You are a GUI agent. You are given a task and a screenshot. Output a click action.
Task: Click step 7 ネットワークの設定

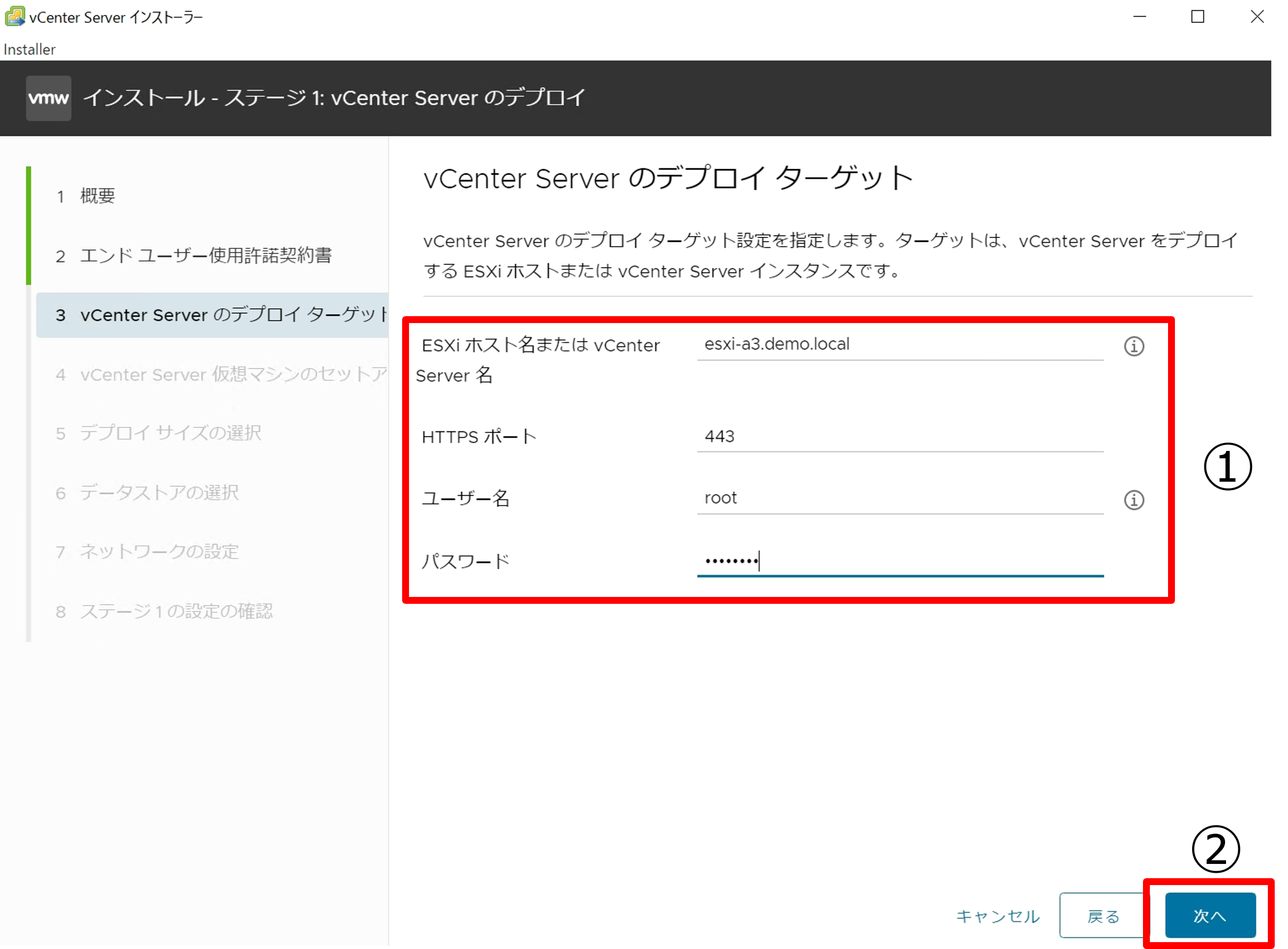coord(159,552)
